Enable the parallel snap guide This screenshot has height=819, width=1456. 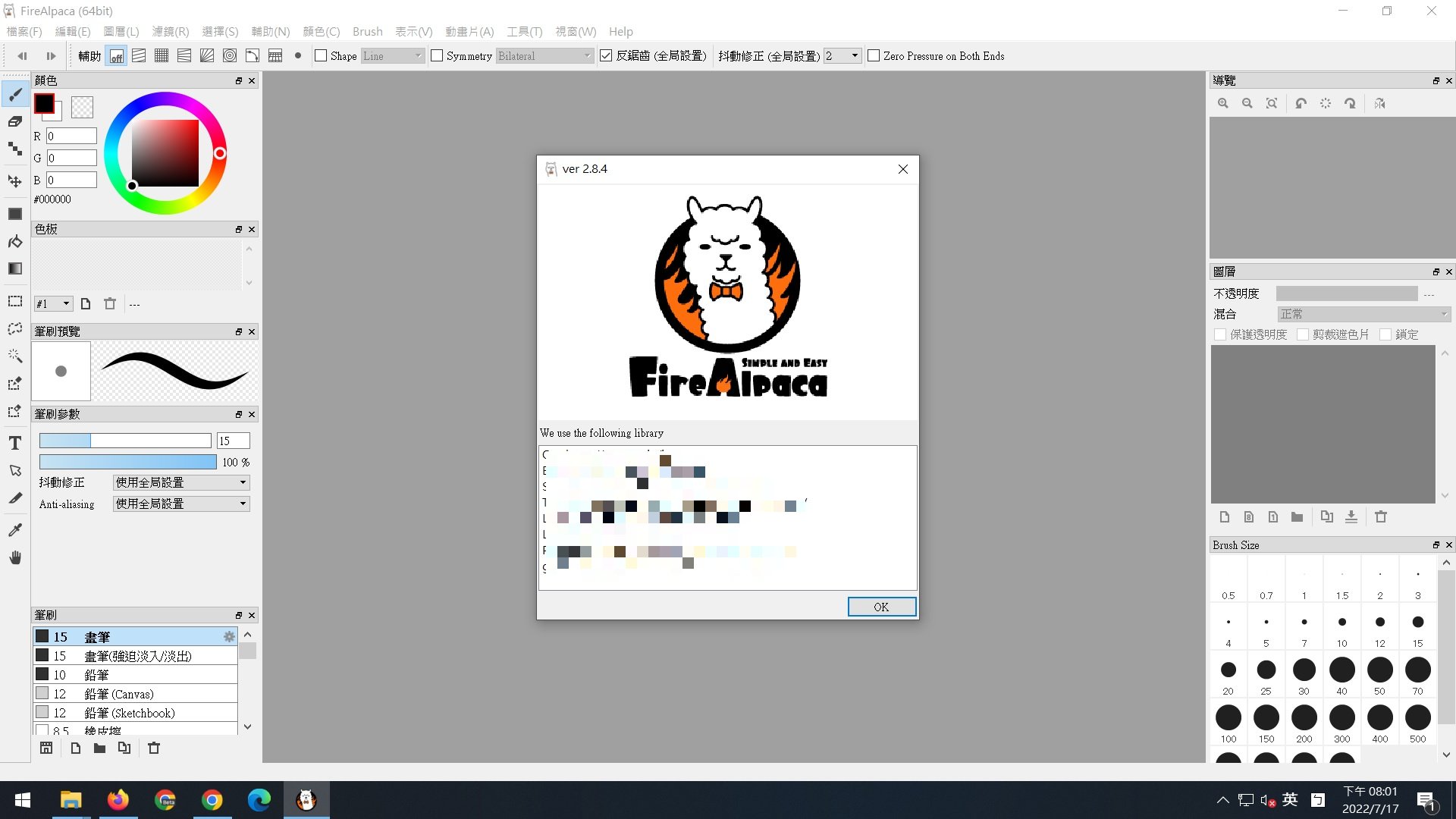tap(139, 56)
